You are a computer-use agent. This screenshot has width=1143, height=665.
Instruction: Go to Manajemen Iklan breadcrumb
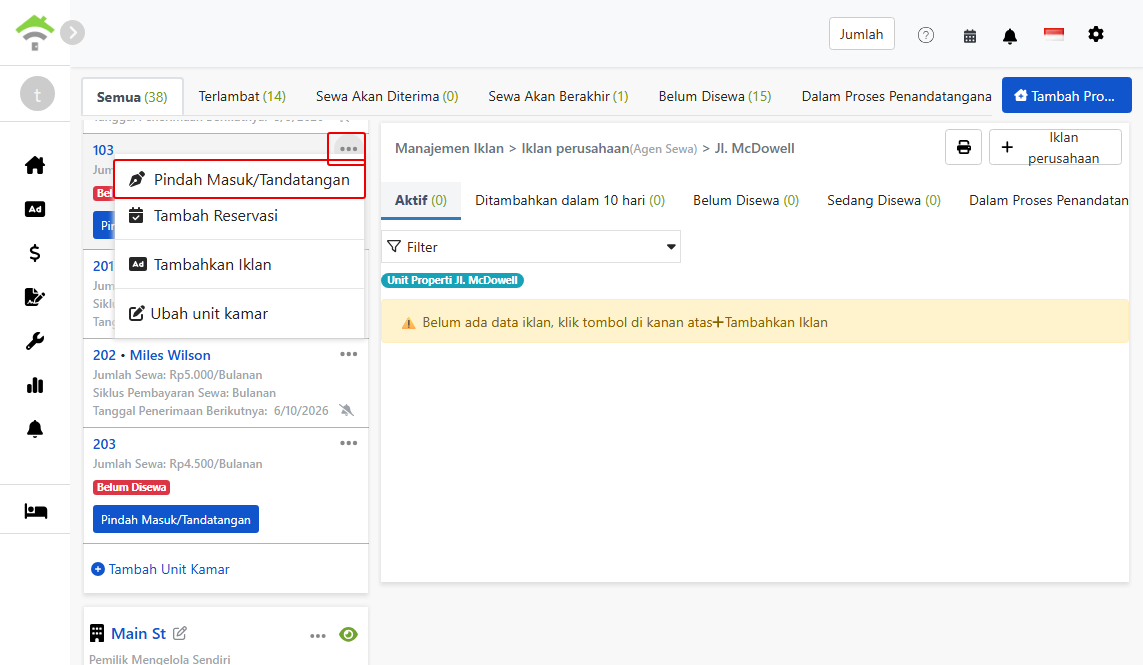(449, 149)
